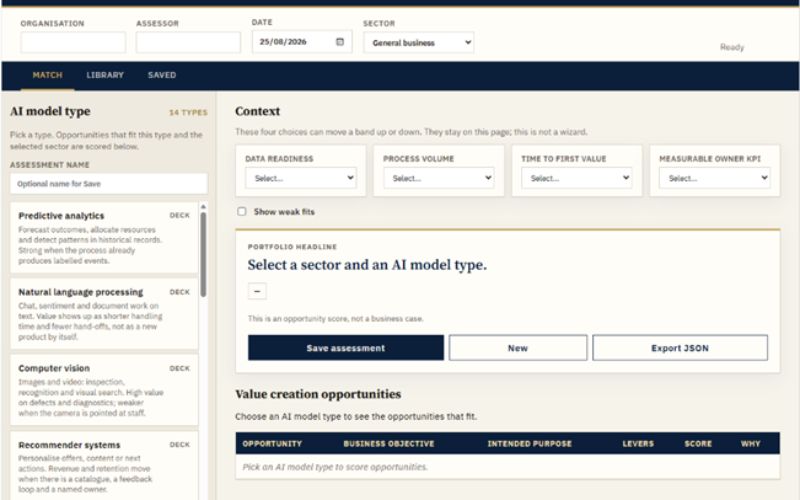Click the Date field showing 25/08/2026
Screen dimensions: 800x500
[302, 42]
